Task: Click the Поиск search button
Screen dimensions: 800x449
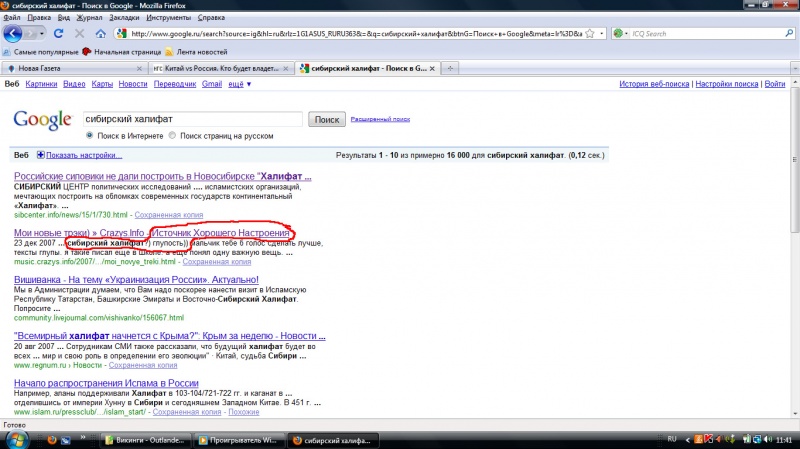Action: coord(327,119)
